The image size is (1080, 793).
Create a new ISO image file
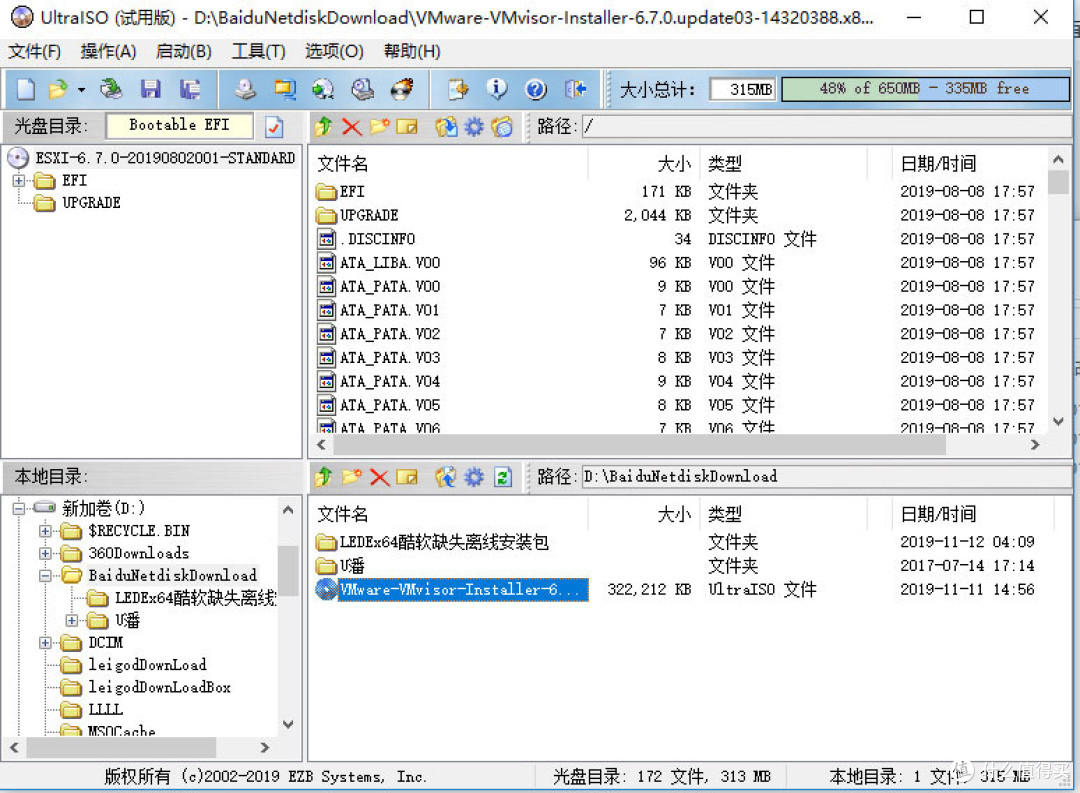pyautogui.click(x=25, y=89)
